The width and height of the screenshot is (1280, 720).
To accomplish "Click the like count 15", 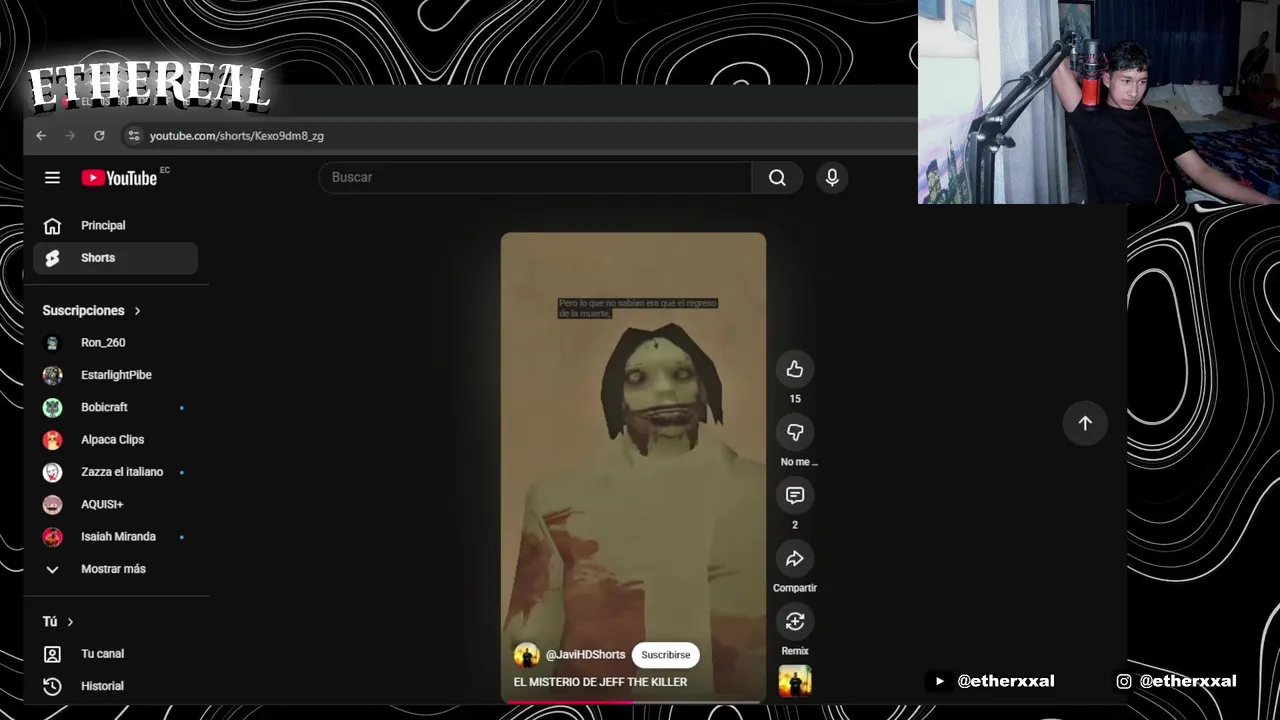I will (x=795, y=399).
